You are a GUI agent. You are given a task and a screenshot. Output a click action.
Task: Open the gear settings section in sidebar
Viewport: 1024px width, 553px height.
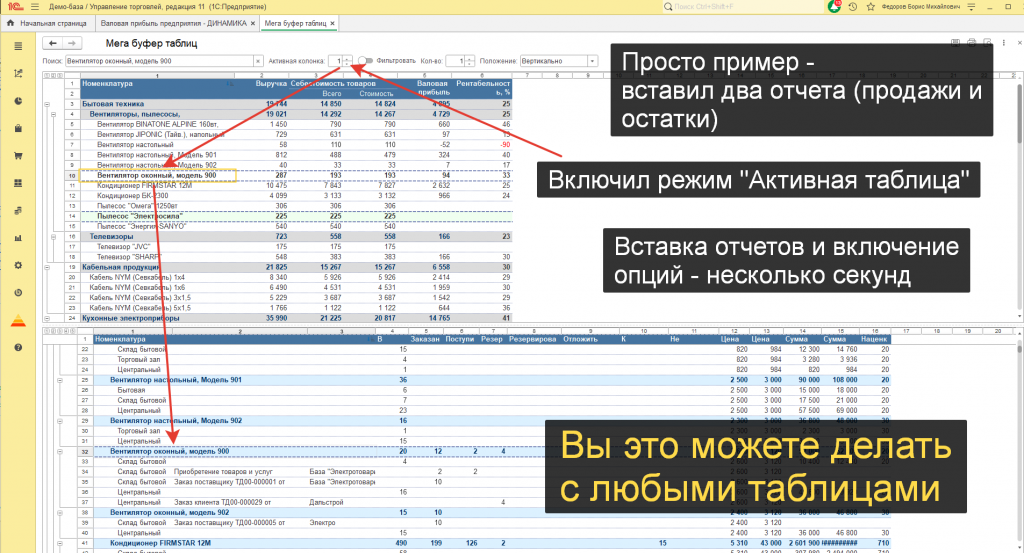pyautogui.click(x=18, y=266)
